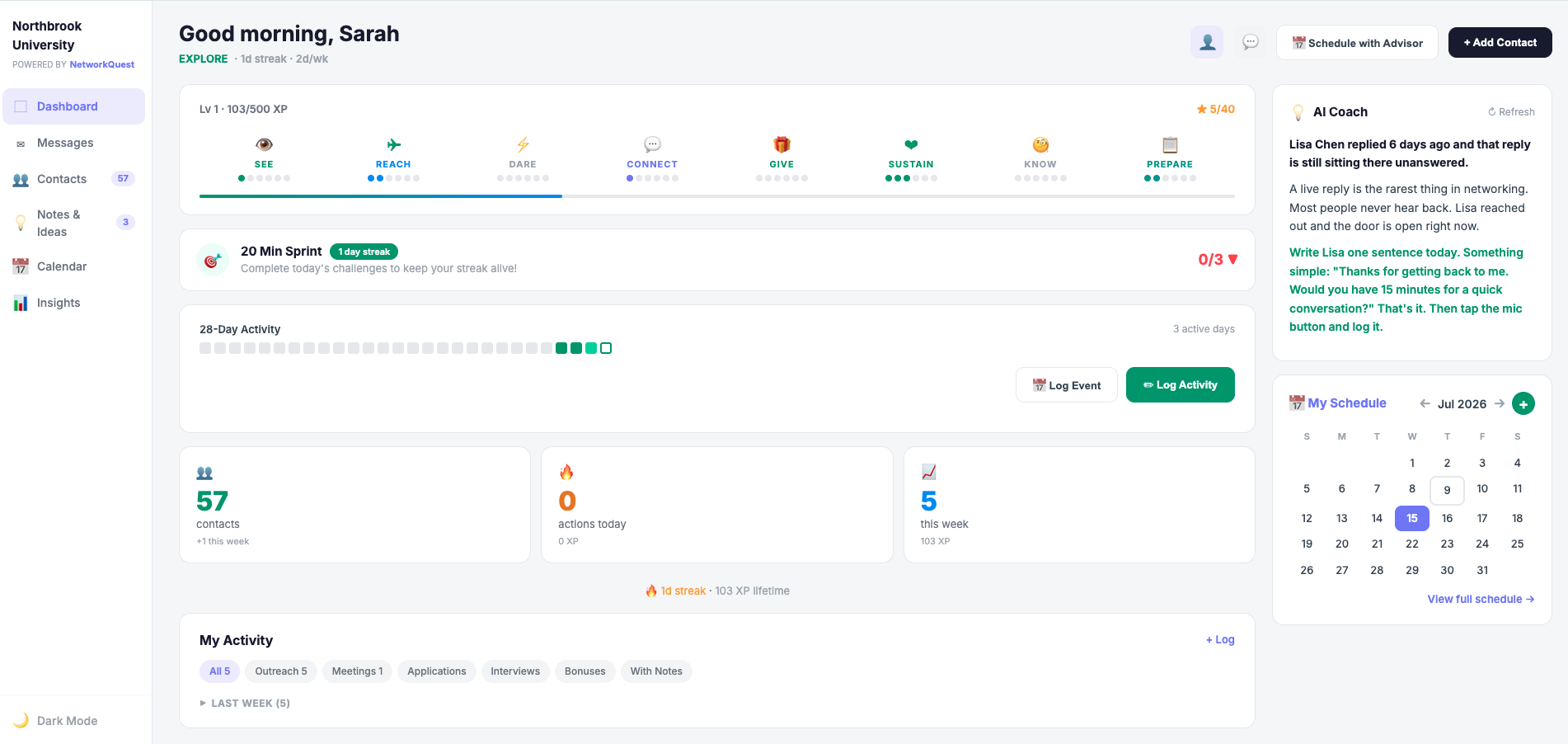The image size is (1568, 744).
Task: Select the PREPARE clipboard icon
Action: tap(1170, 144)
